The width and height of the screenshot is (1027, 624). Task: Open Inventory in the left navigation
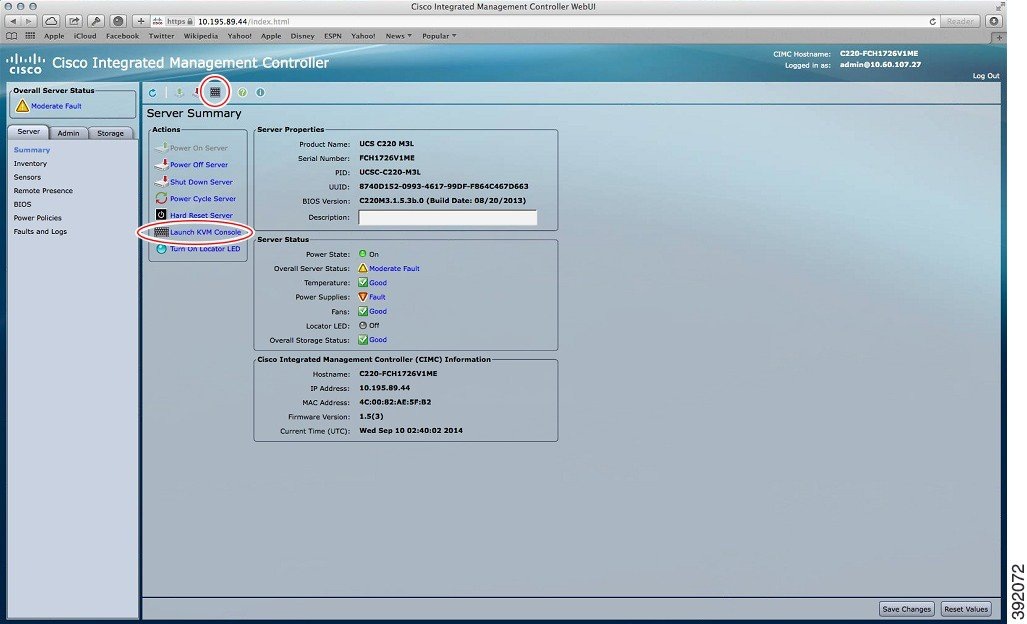click(x=30, y=164)
